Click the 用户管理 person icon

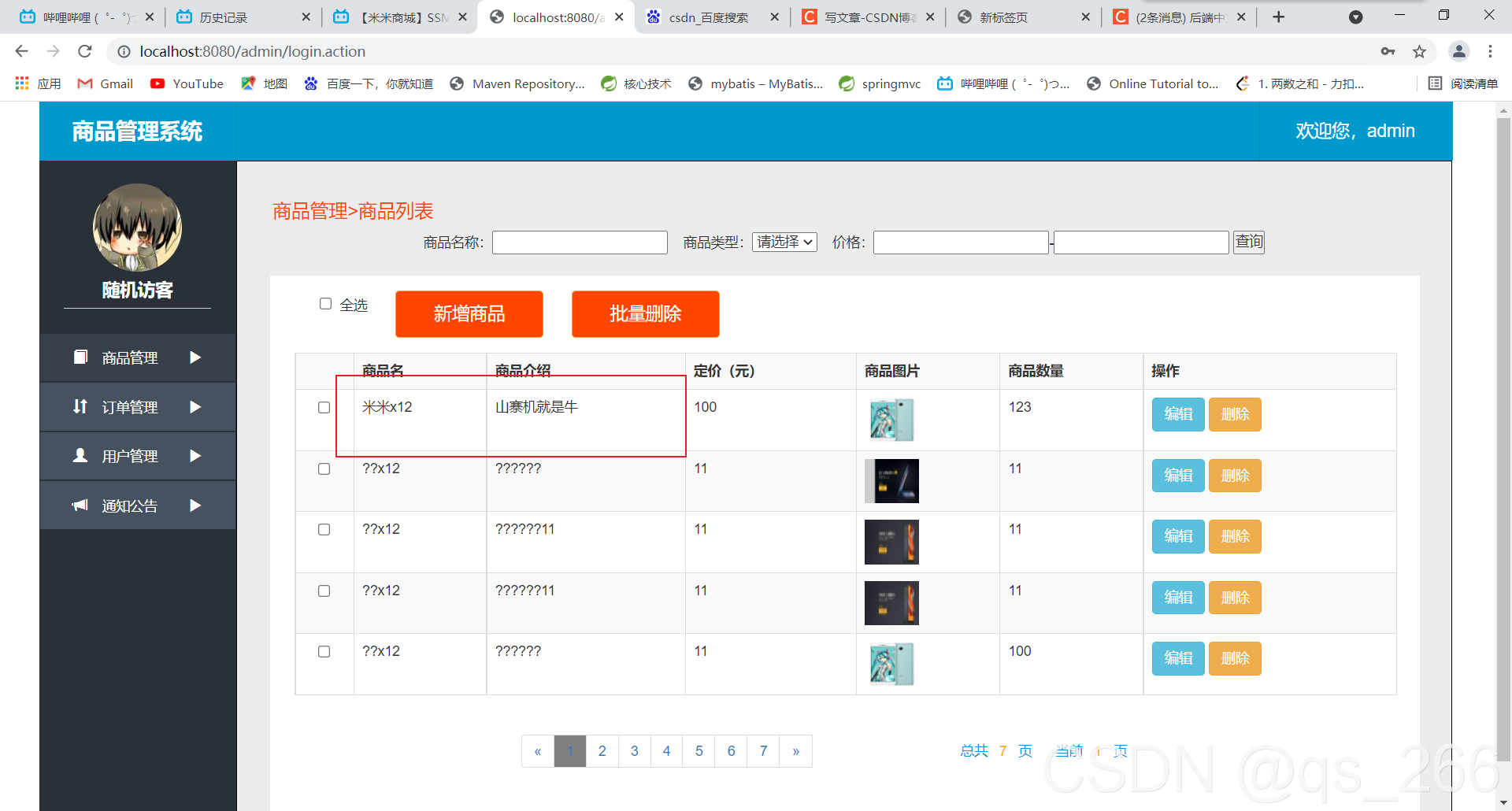click(x=80, y=456)
